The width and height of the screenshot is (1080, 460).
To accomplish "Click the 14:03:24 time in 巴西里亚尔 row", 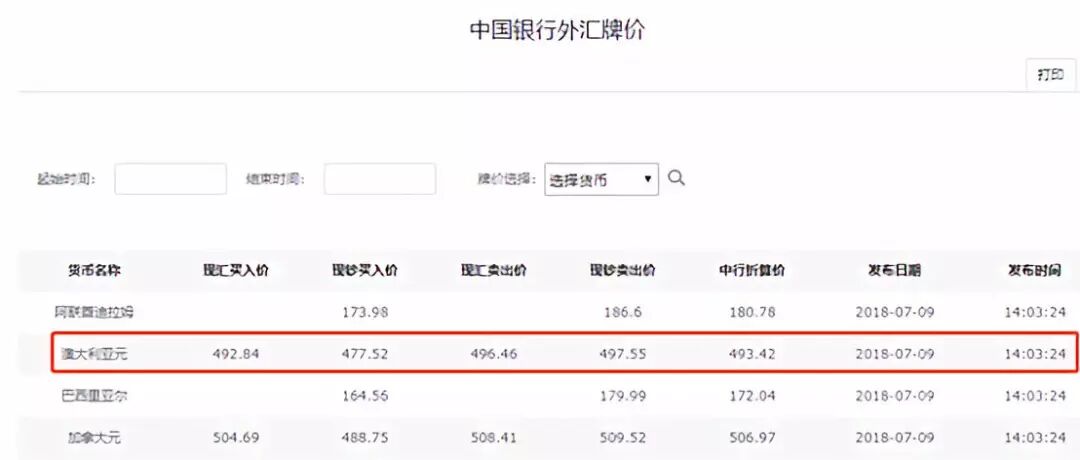I will pos(1035,396).
